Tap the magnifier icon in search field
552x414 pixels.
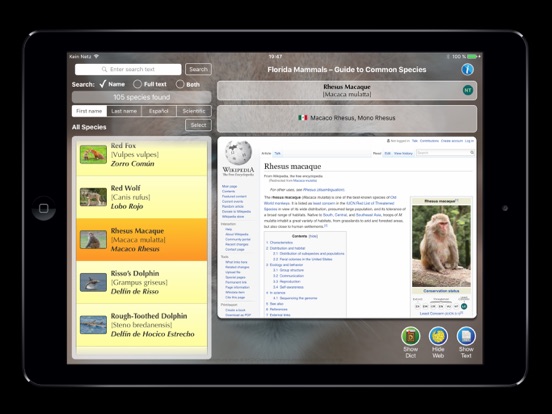tap(104, 69)
